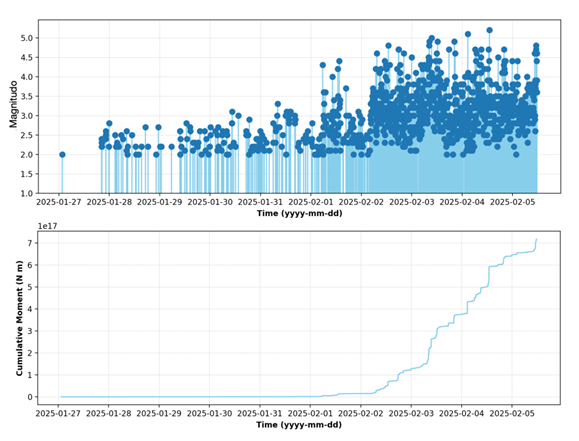Click the 2025-02-01 label on the top chart
The image size is (579, 441).
pos(311,202)
